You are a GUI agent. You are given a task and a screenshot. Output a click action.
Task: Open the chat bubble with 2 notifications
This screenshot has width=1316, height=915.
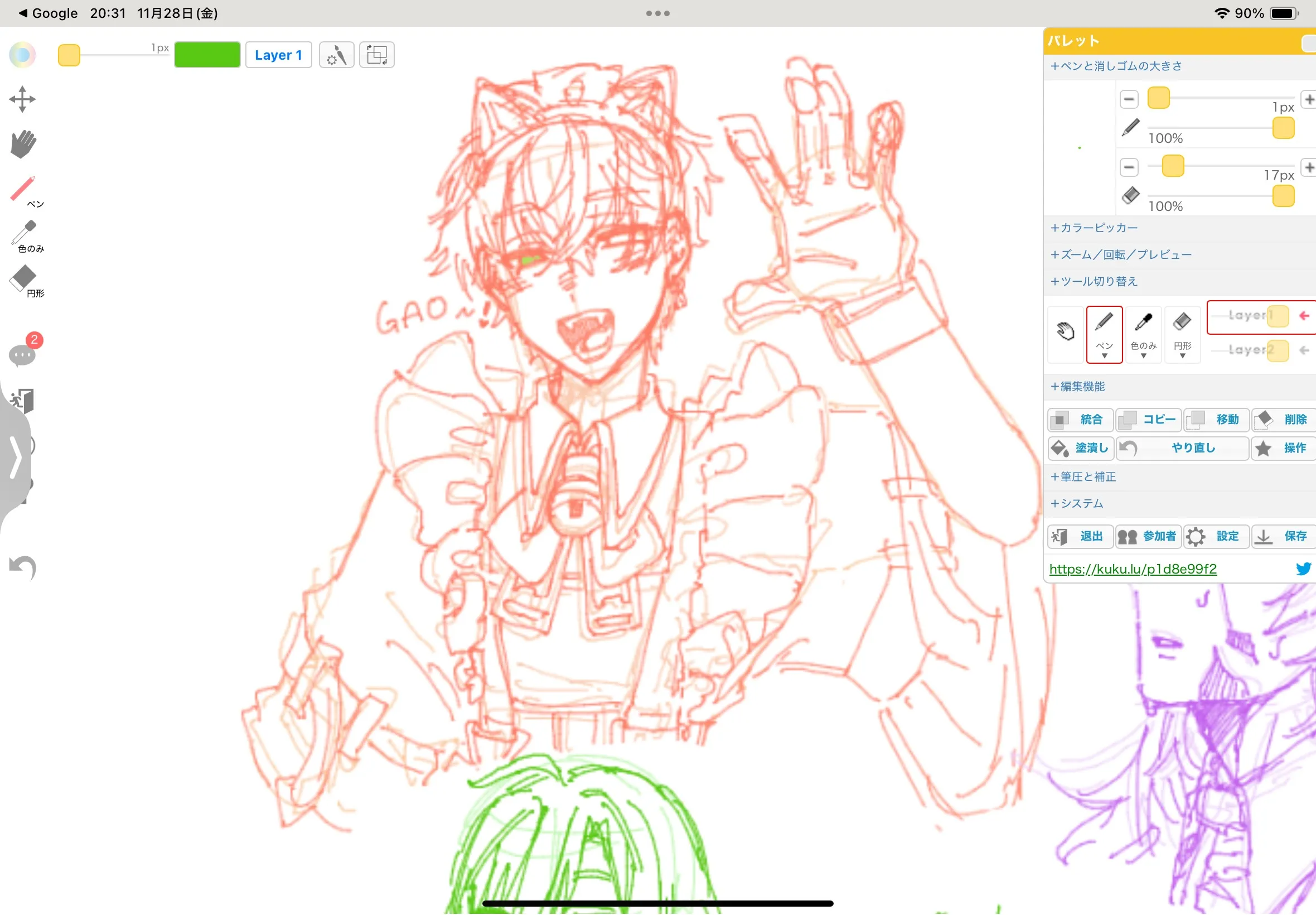pos(23,355)
